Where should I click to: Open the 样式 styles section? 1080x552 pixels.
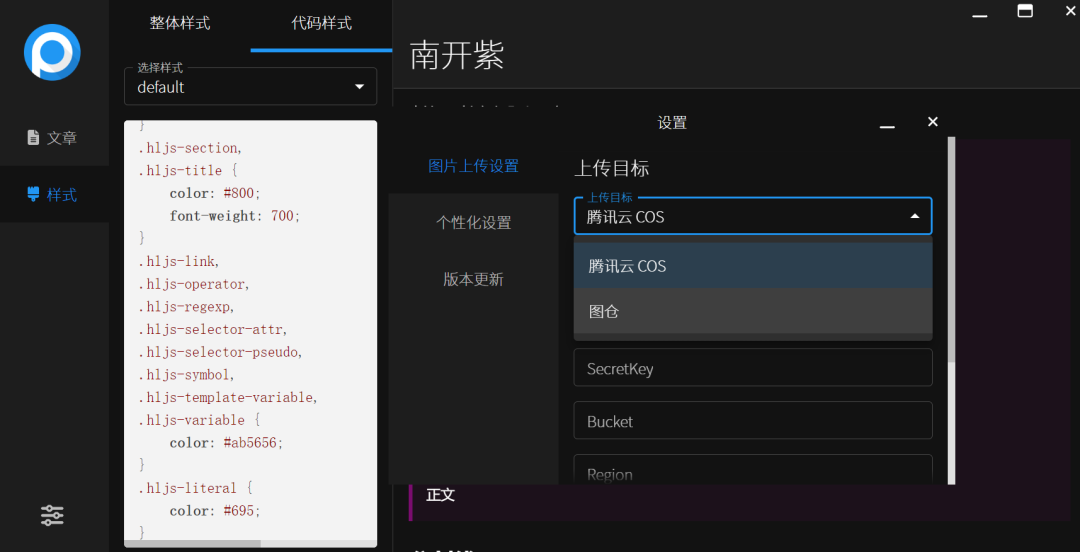(x=52, y=195)
